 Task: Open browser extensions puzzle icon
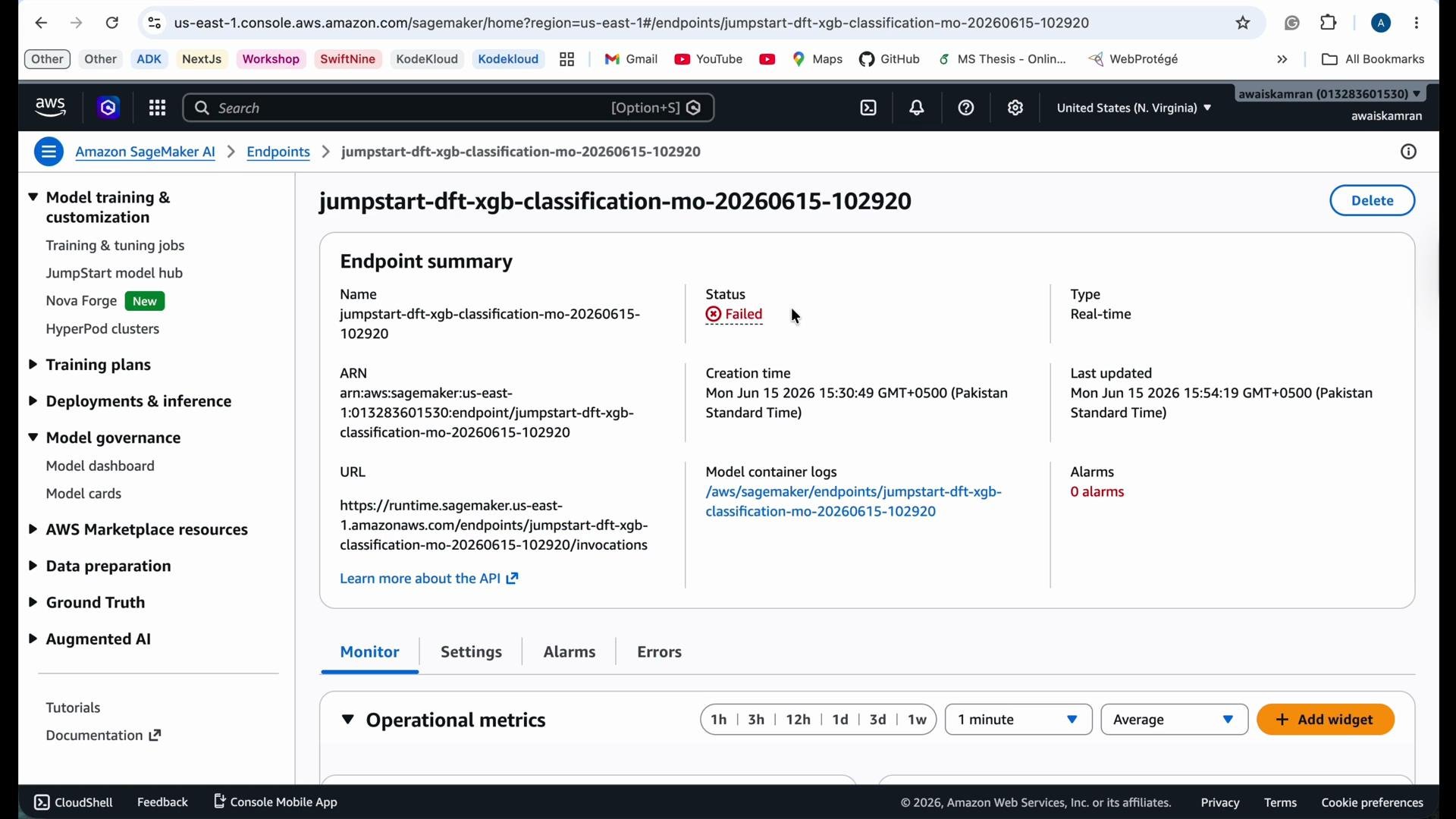tap(1329, 23)
